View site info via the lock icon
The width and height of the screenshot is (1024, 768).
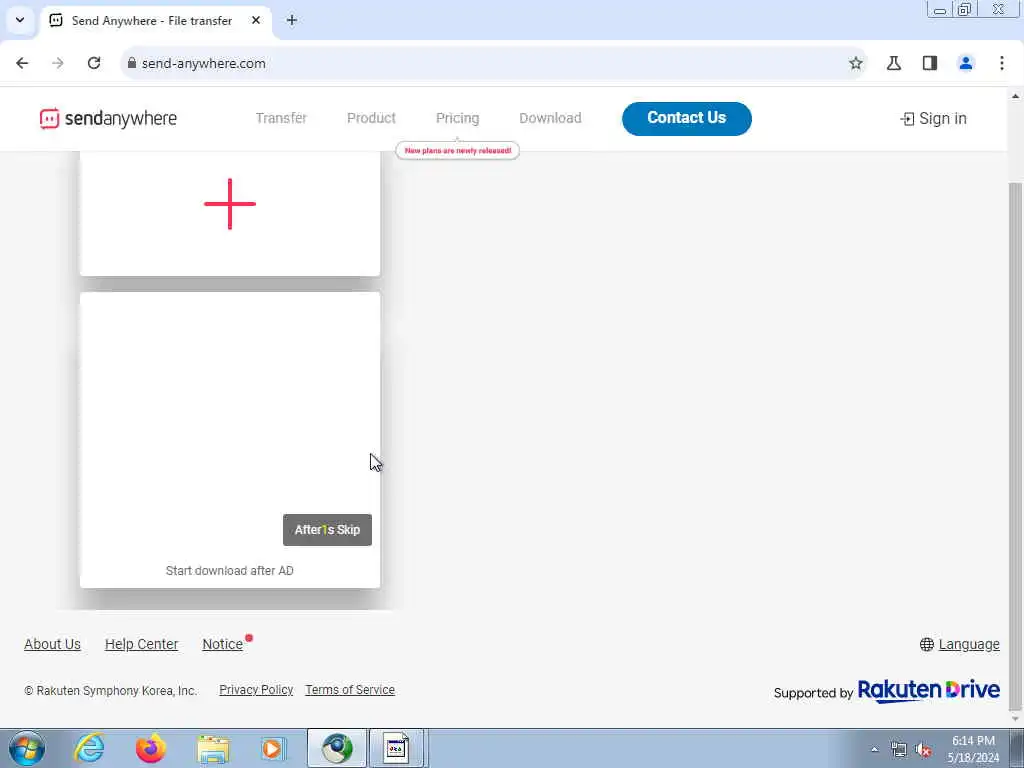(x=132, y=63)
